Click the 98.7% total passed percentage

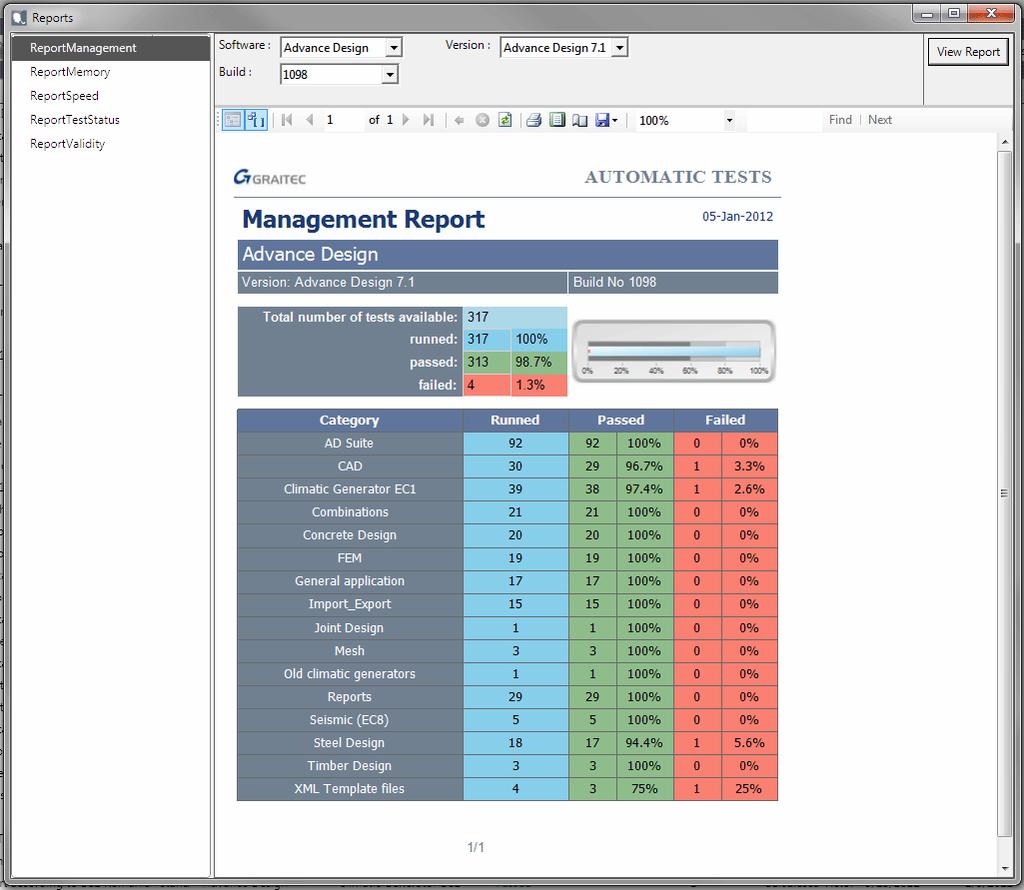click(539, 362)
